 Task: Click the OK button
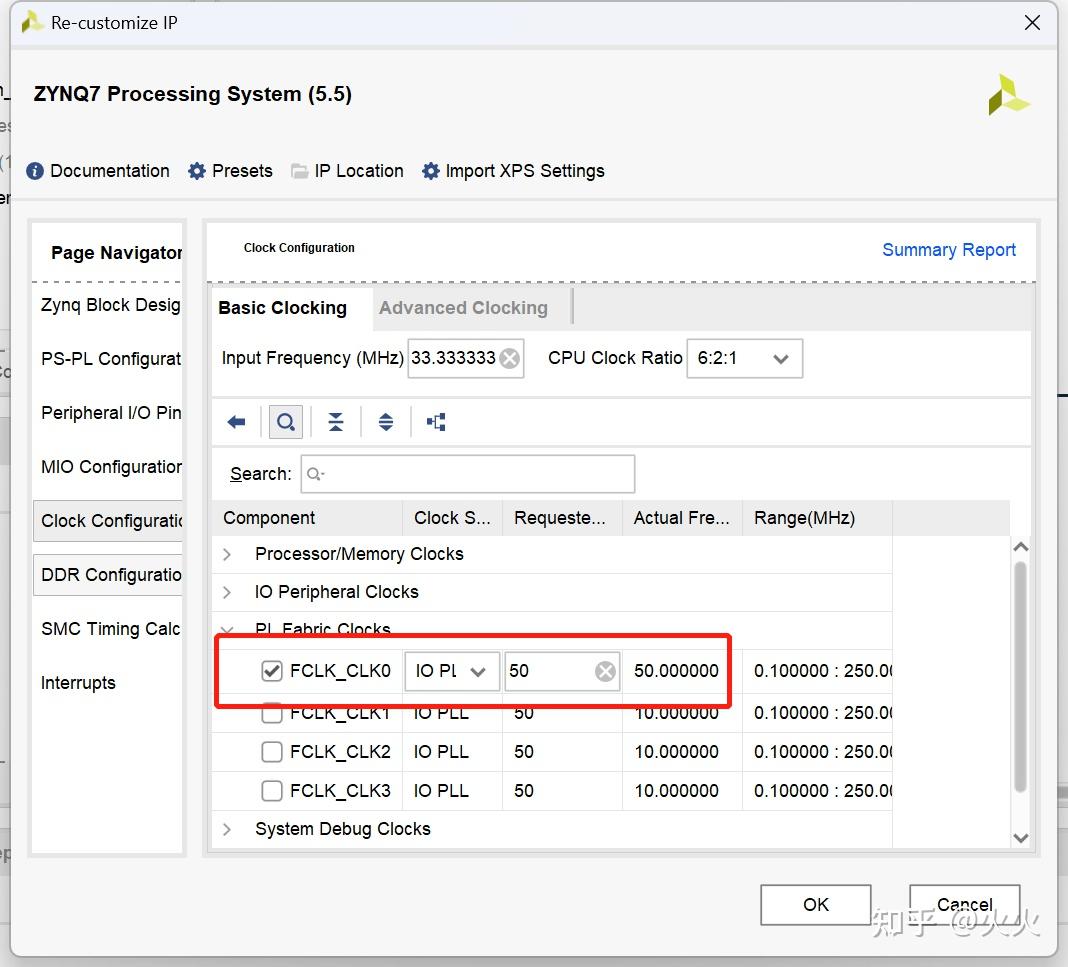click(x=815, y=904)
